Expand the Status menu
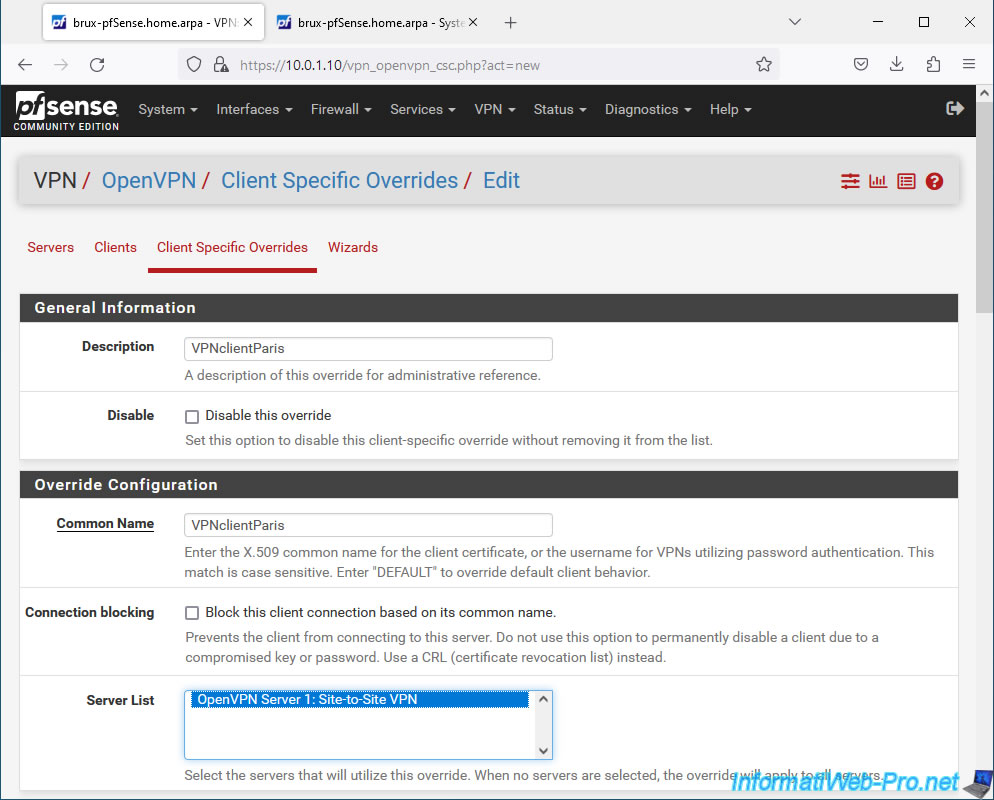The height and width of the screenshot is (800, 994). coord(560,110)
